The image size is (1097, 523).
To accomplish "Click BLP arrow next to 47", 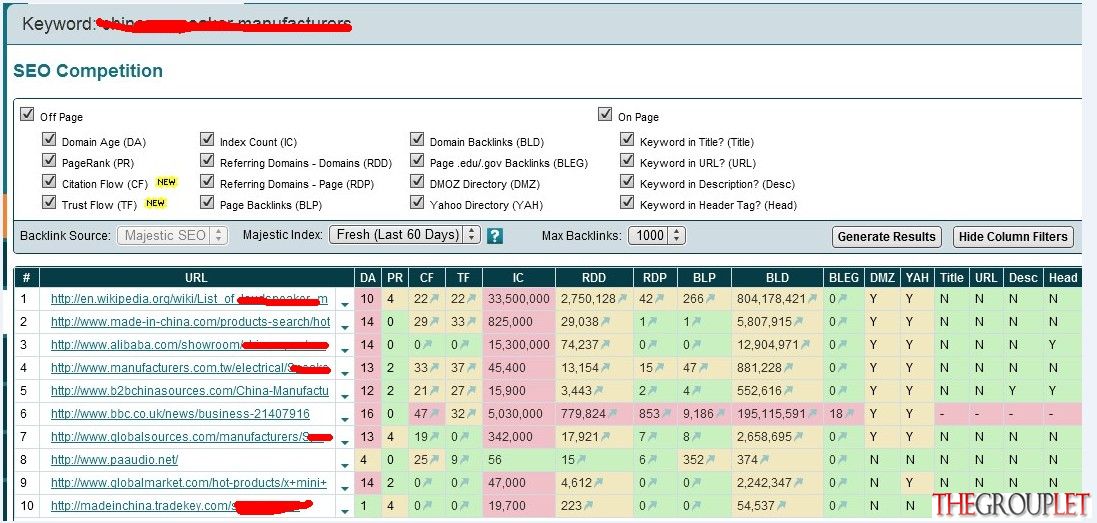I will 705,368.
